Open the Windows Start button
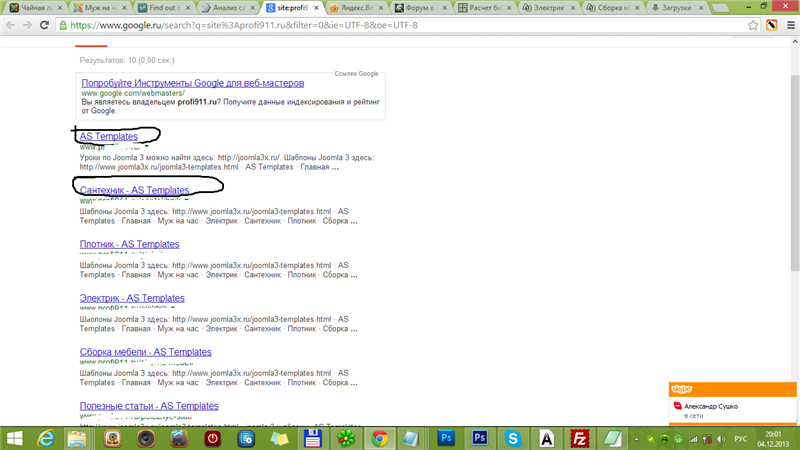This screenshot has height=450, width=800. [14, 439]
